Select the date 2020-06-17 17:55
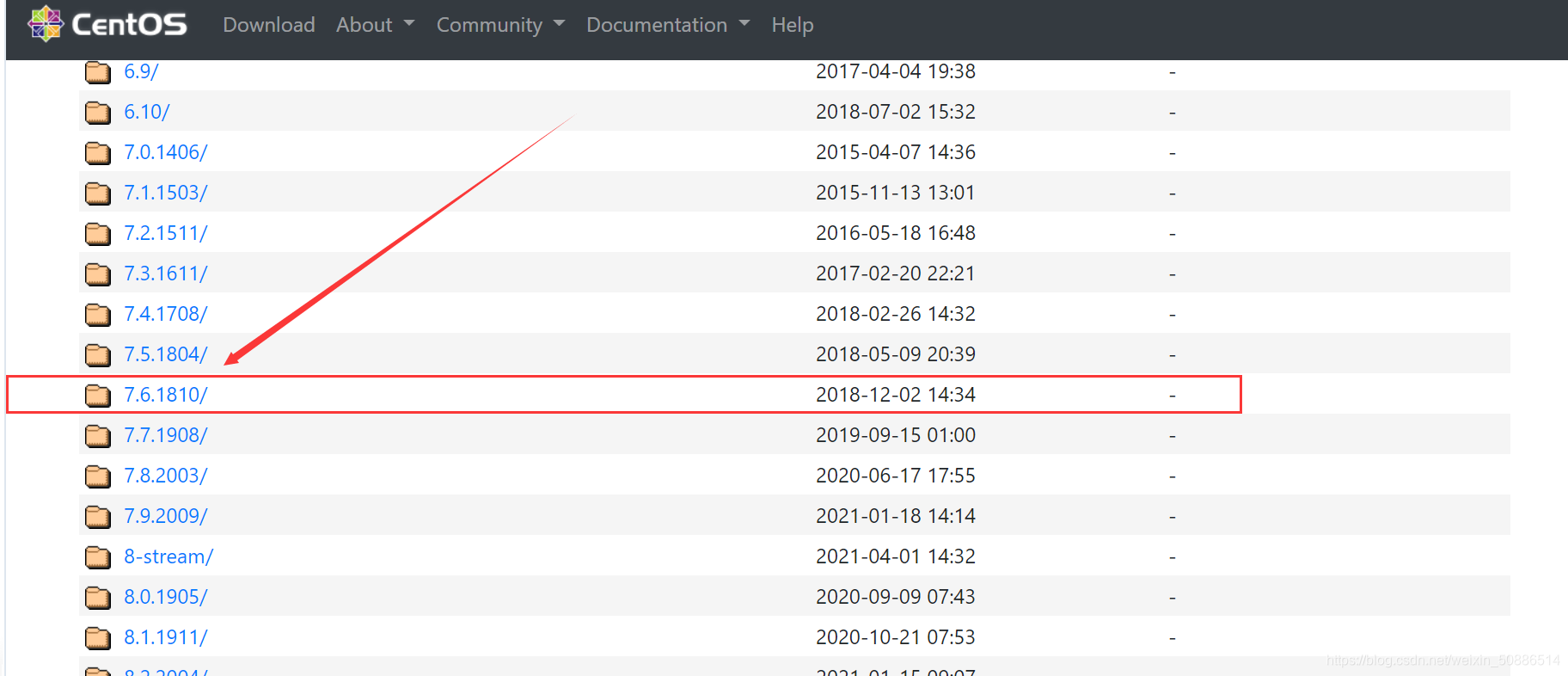 tap(896, 476)
